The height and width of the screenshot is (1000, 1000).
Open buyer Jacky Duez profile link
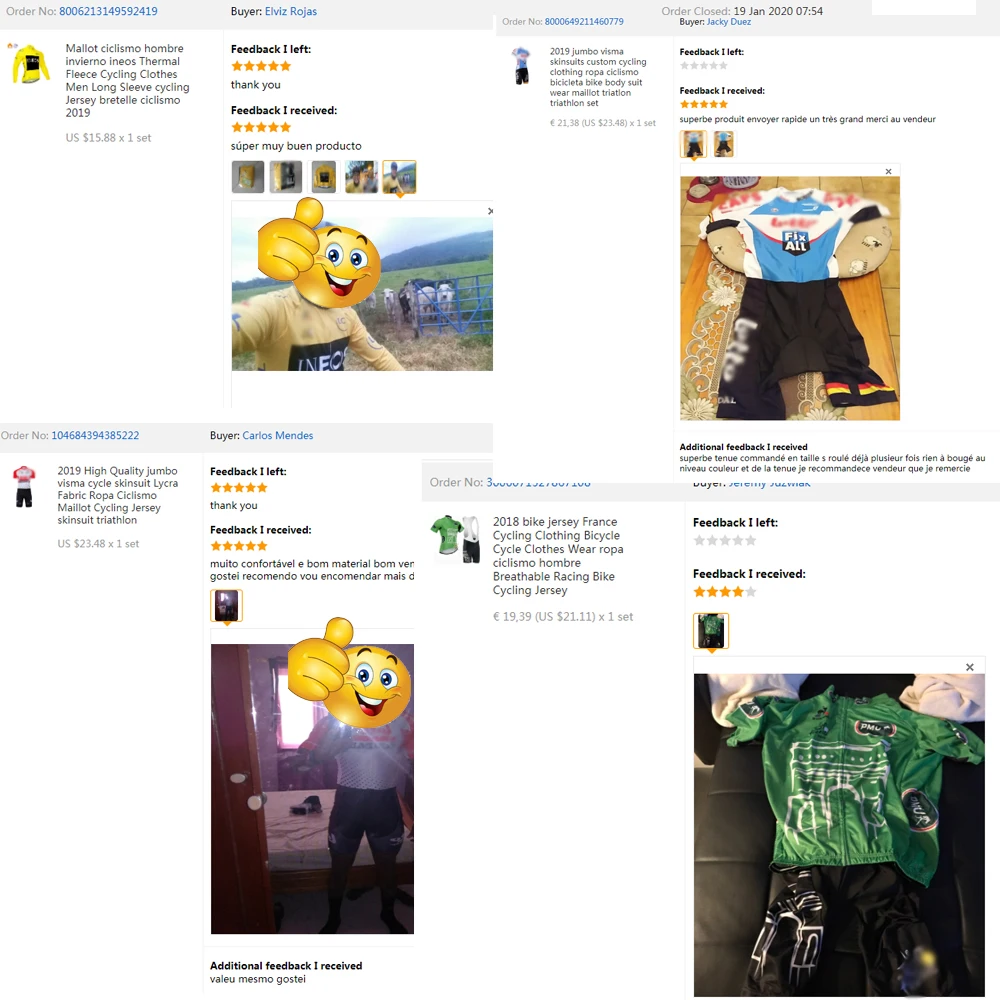728,22
